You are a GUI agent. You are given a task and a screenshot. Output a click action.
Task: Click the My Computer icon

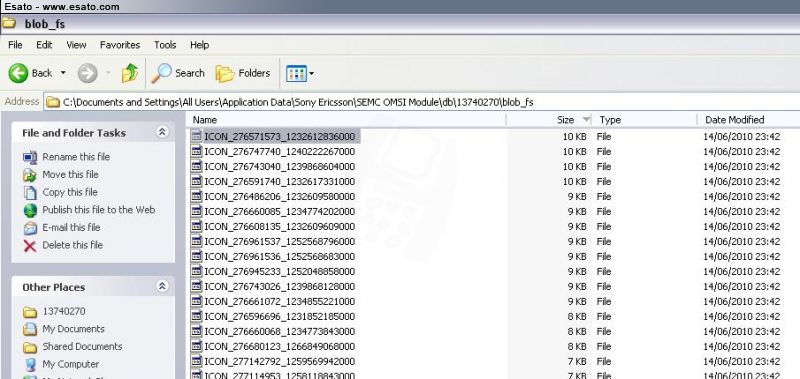[x=30, y=365]
